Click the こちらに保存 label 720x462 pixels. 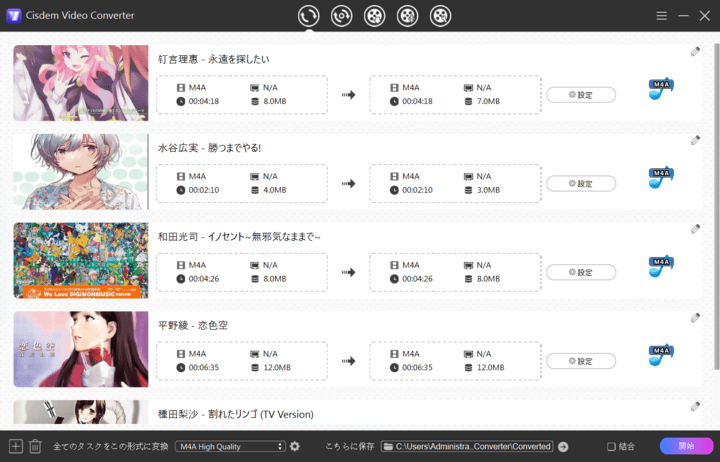point(350,446)
